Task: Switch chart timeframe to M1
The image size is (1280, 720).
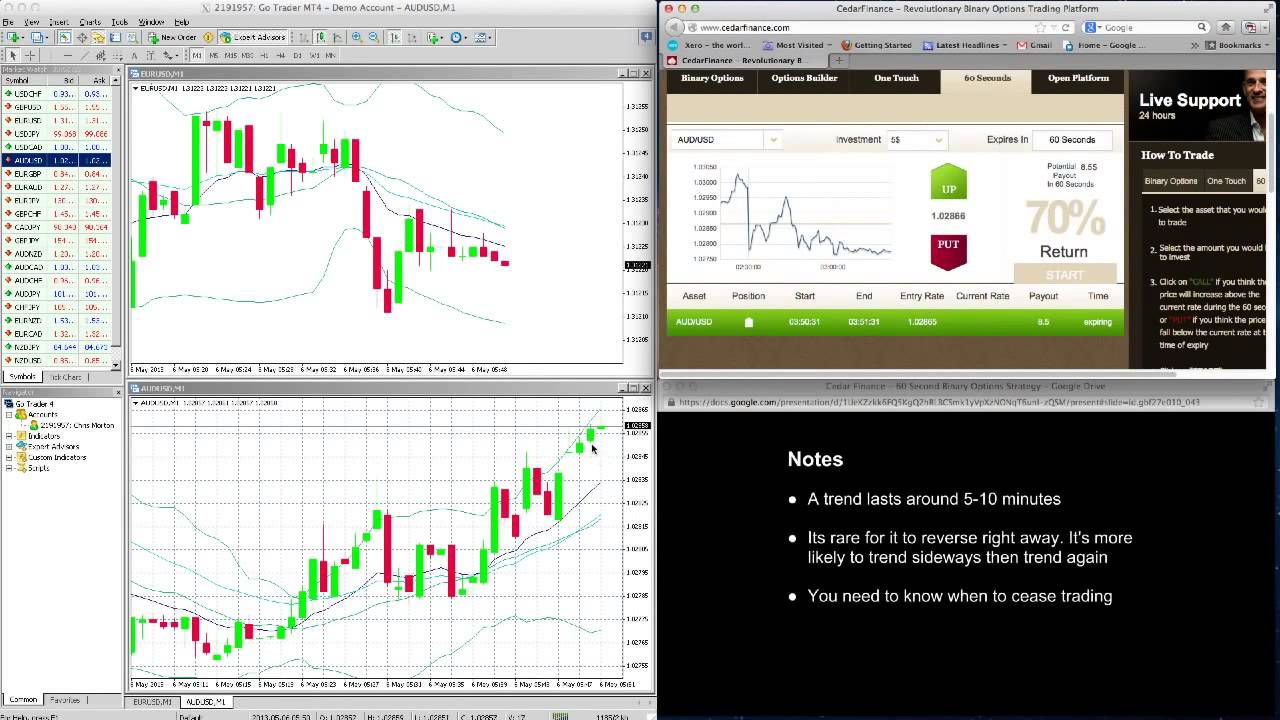Action: pyautogui.click(x=197, y=55)
